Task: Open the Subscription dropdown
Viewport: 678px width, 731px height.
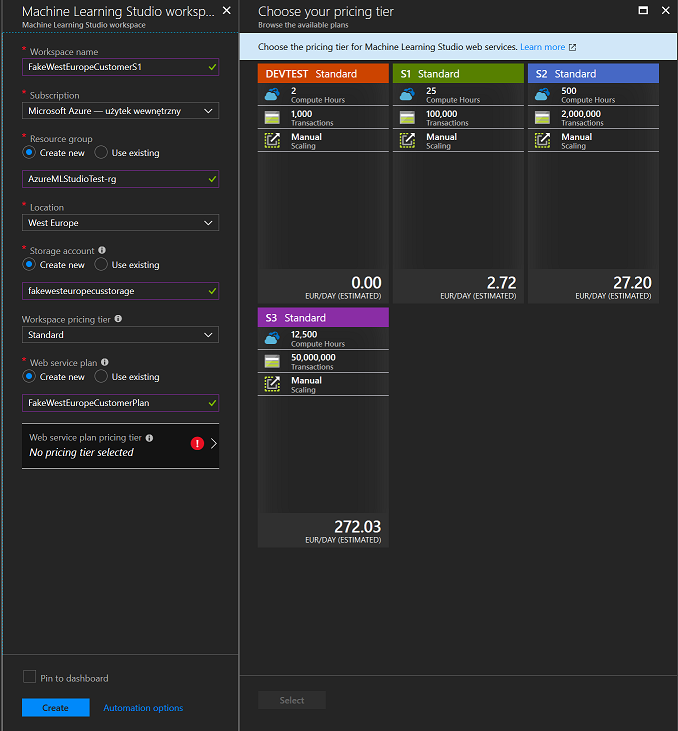Action: point(120,111)
